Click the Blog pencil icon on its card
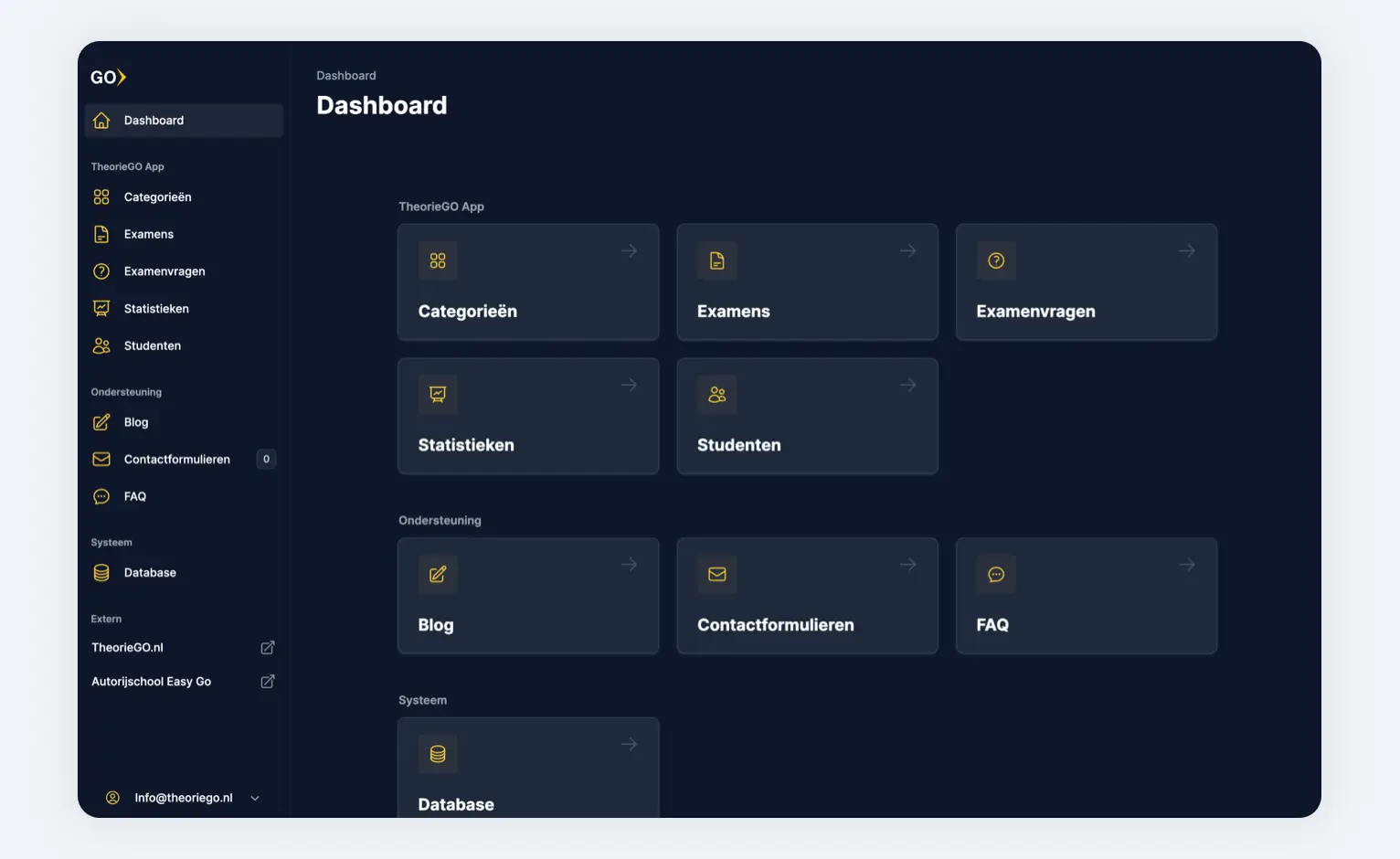The width and height of the screenshot is (1400, 859). (438, 574)
